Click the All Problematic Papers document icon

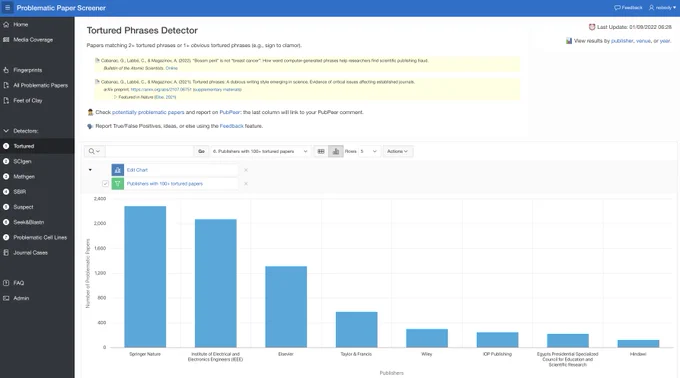pos(6,85)
